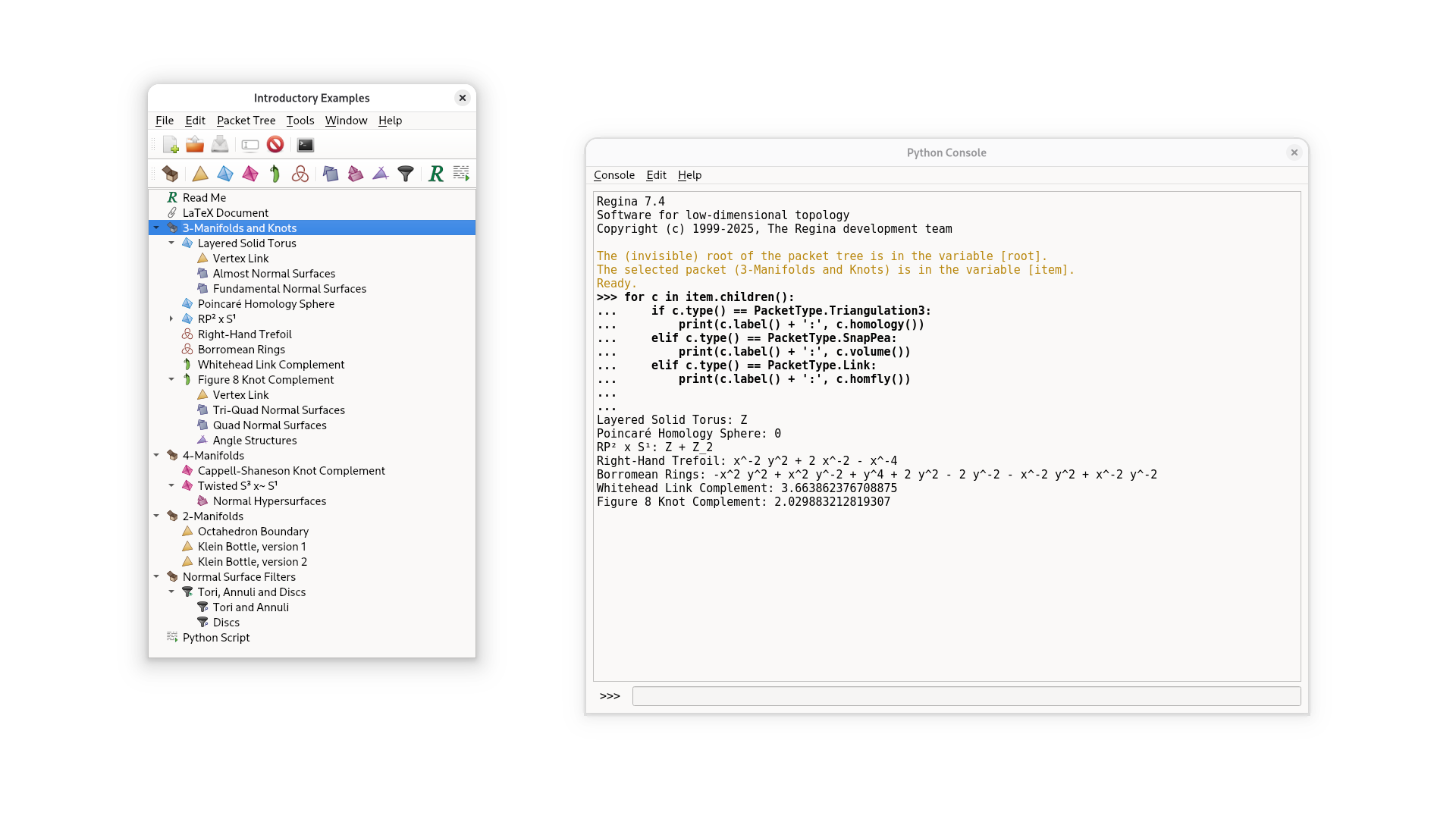Click the open file folder icon
This screenshot has width=1456, height=819.
195,145
